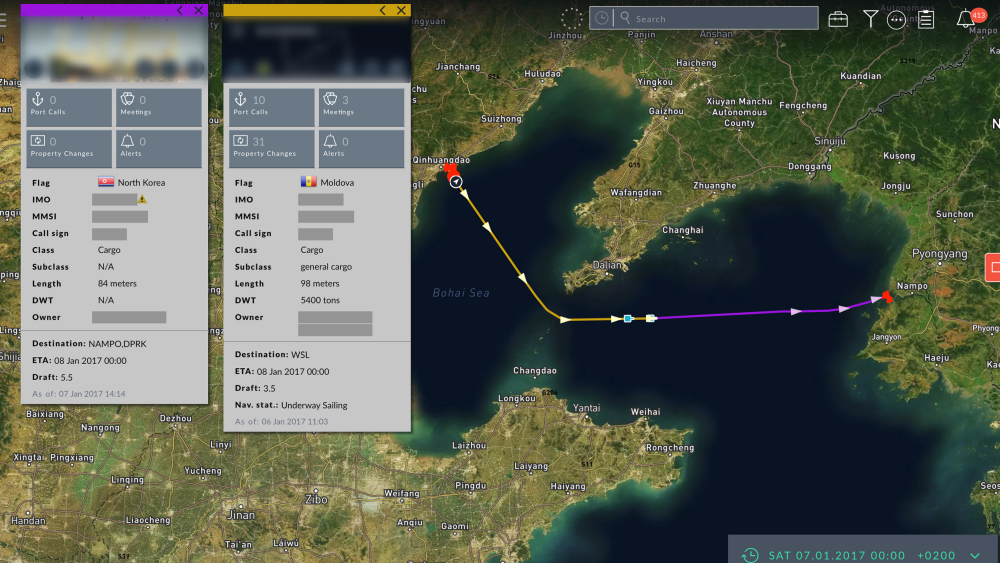The image size is (1000, 563).
Task: Click the red pin marker near Nampo
Action: pyautogui.click(x=886, y=296)
